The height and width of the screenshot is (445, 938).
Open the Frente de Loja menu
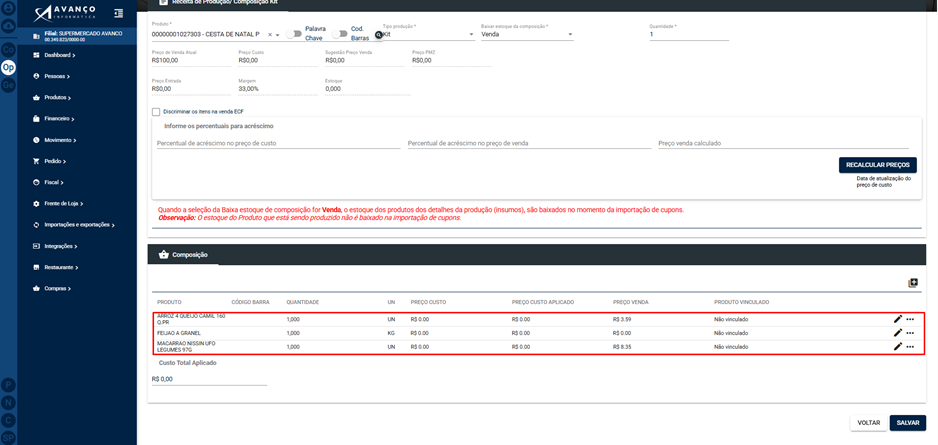tap(63, 204)
